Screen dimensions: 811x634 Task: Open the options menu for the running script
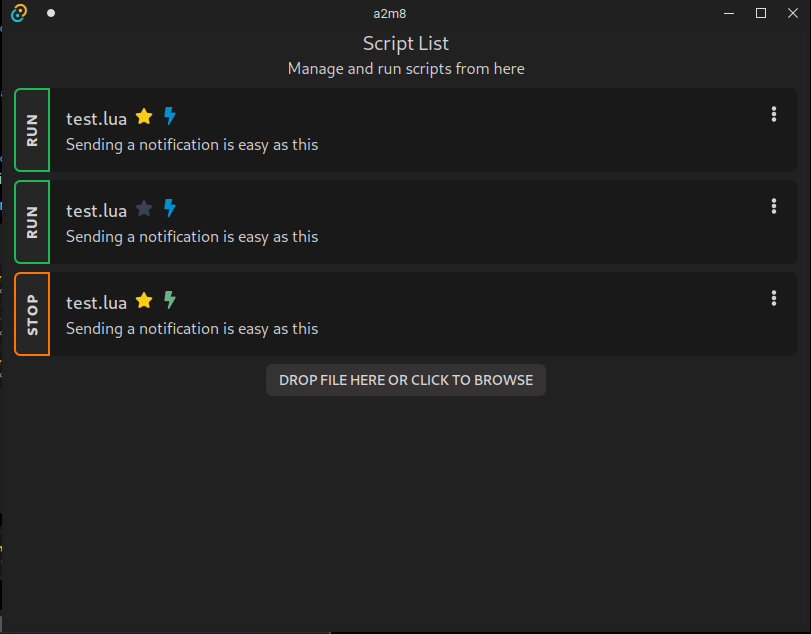[x=773, y=299]
